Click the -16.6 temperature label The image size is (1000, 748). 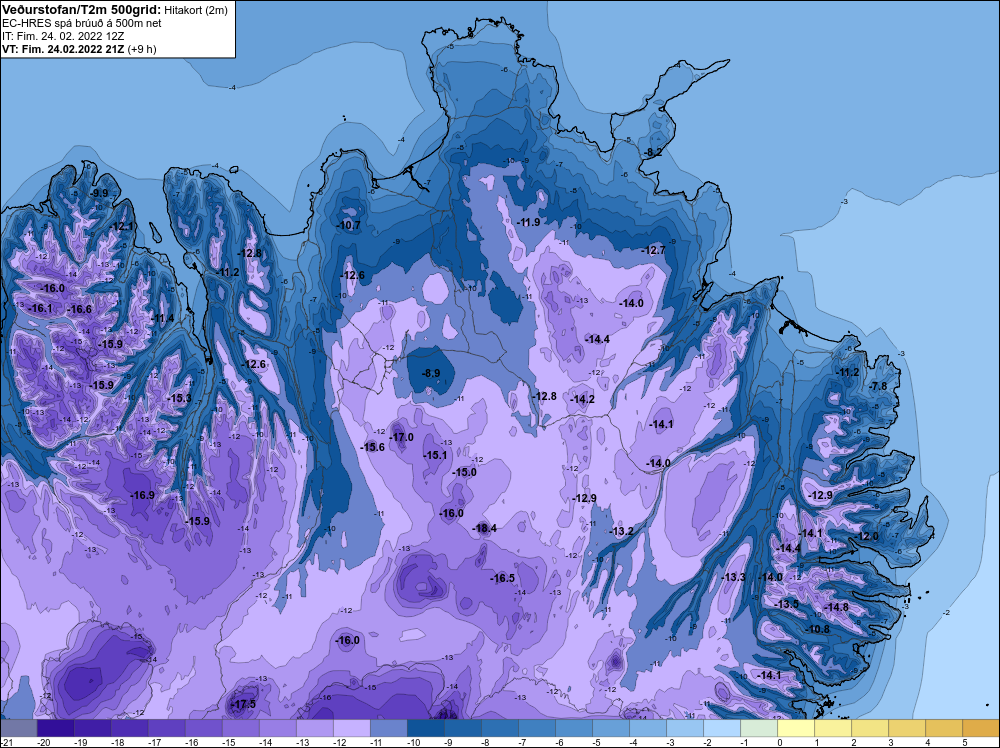(80, 309)
